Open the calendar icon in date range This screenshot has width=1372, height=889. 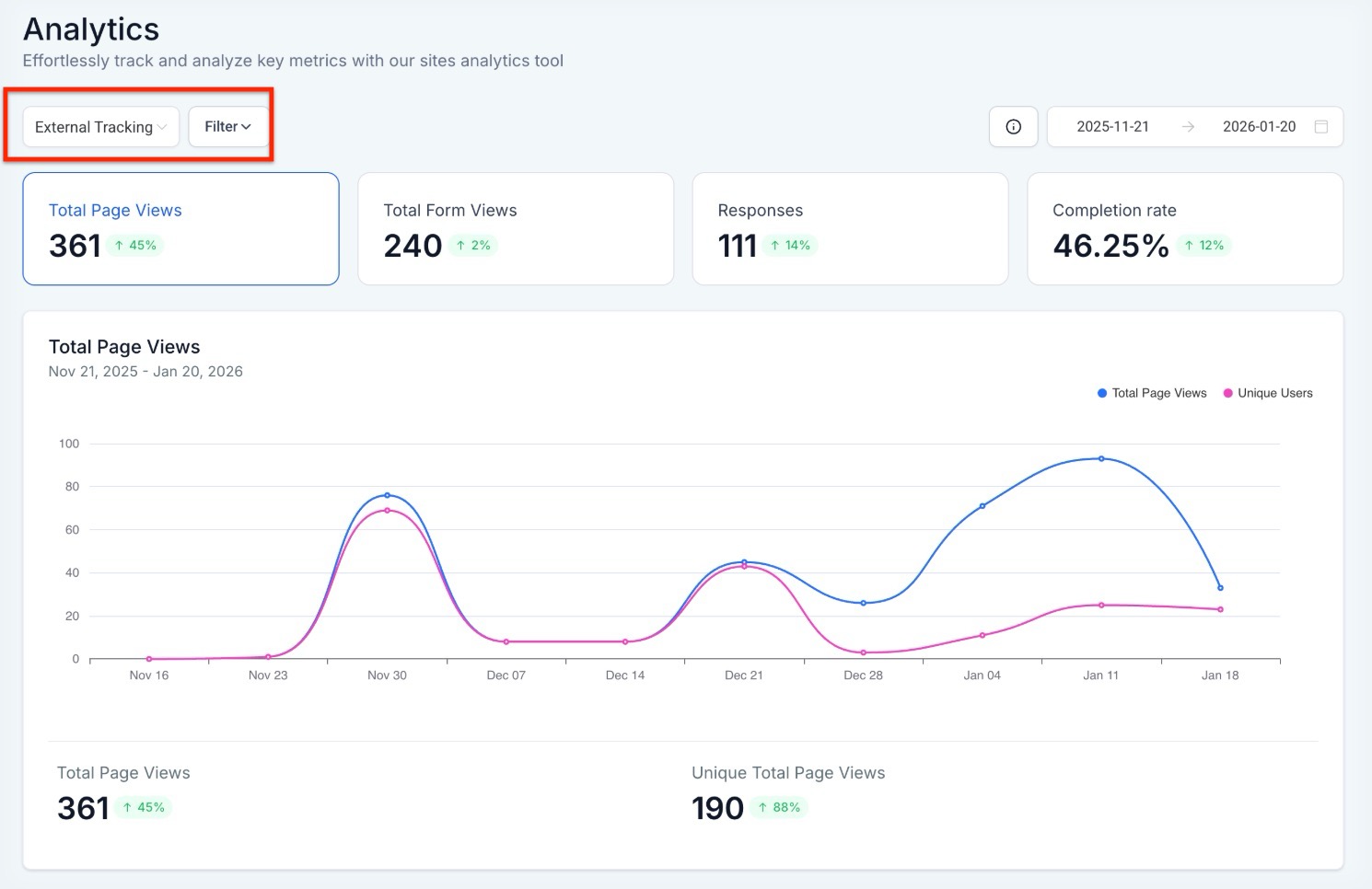coord(1320,127)
